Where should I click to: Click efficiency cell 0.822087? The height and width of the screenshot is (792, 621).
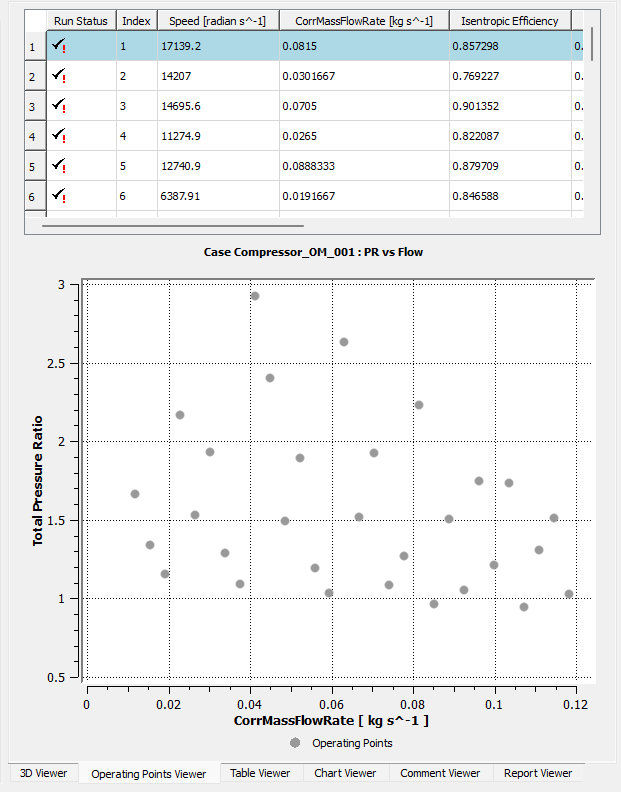coord(510,136)
